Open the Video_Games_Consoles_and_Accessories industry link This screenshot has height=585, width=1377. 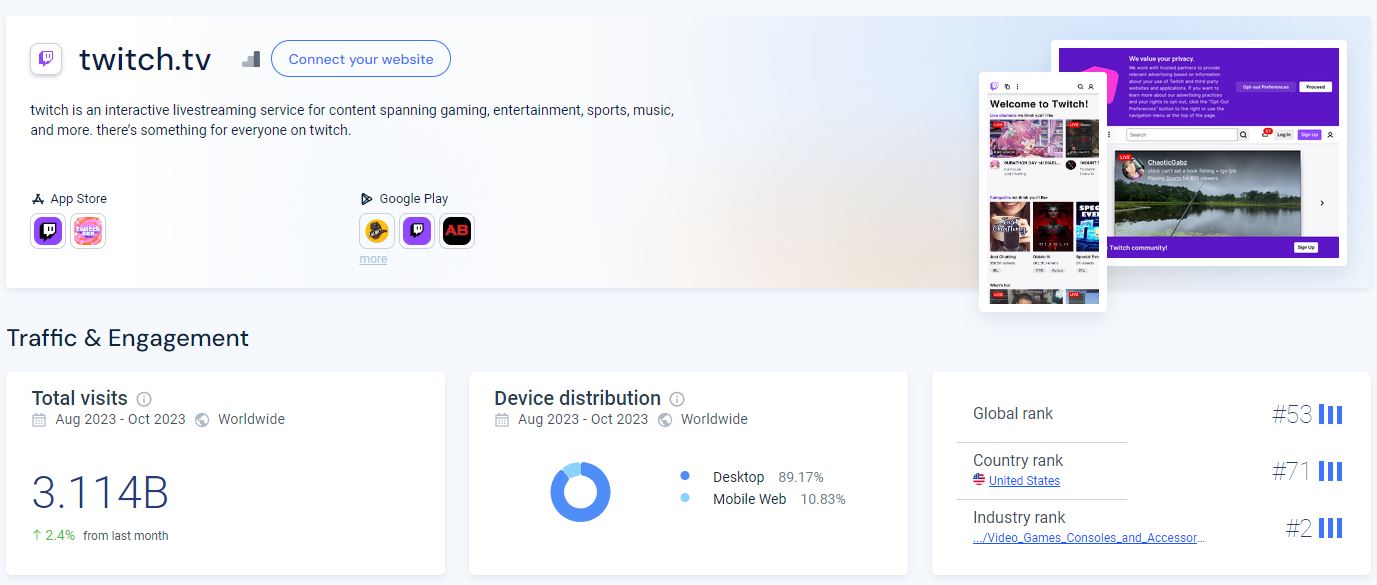[1089, 538]
